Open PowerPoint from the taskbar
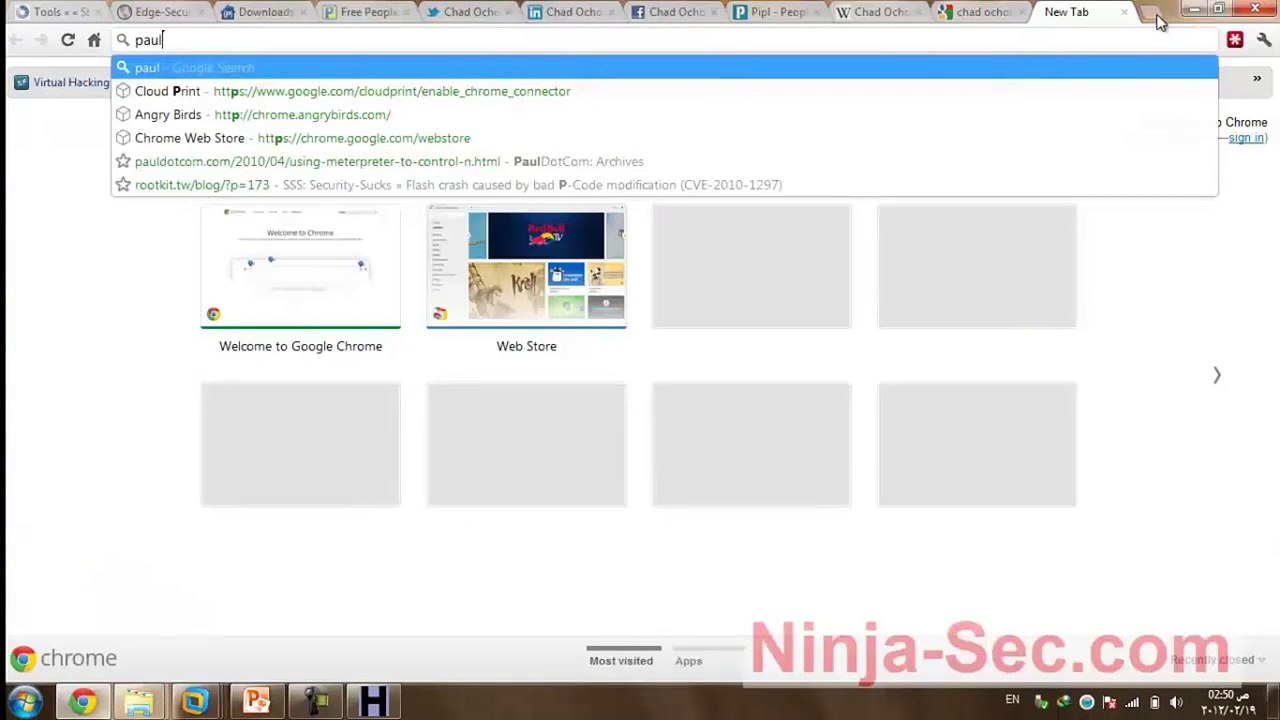This screenshot has height=720, width=1280. click(x=257, y=701)
